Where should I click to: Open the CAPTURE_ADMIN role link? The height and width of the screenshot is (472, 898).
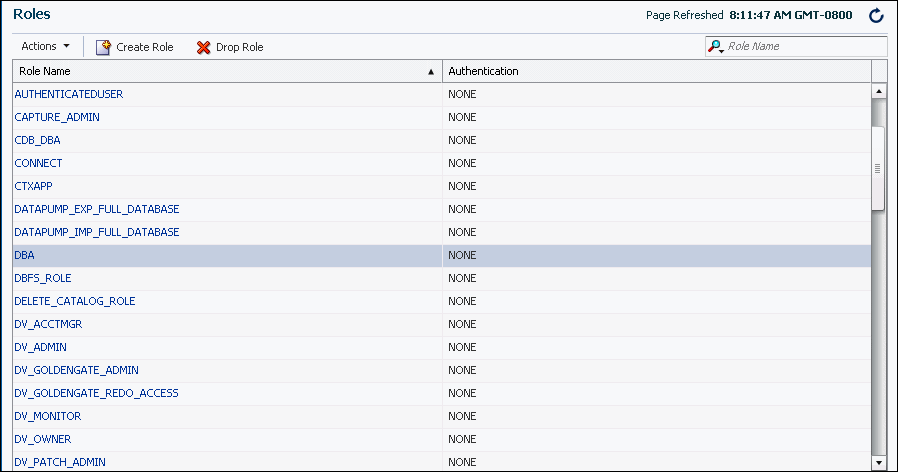pyautogui.click(x=57, y=117)
